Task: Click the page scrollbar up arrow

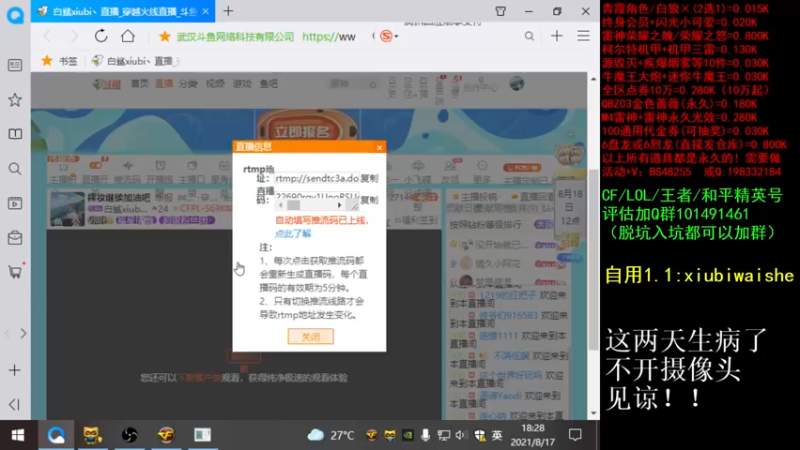Action: 593,79
